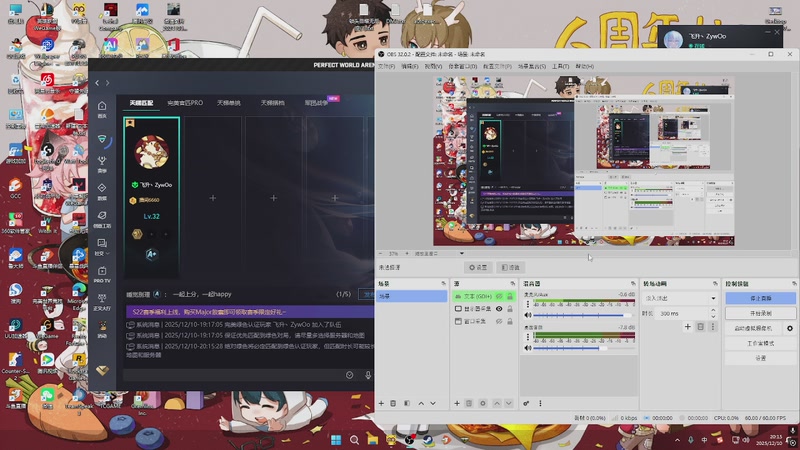Open mixer panel three-dot menu at bottom
The width and height of the screenshot is (800, 450).
pos(540,403)
